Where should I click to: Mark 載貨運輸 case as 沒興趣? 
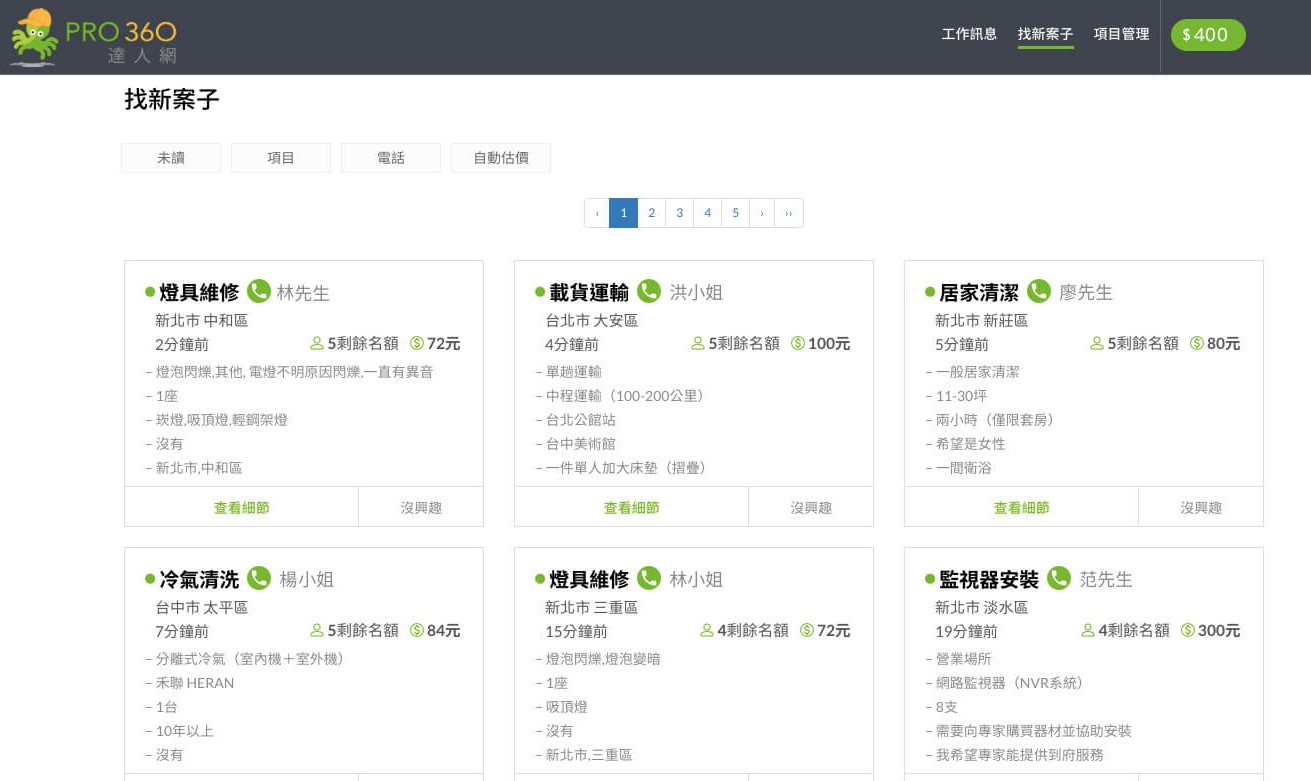811,507
